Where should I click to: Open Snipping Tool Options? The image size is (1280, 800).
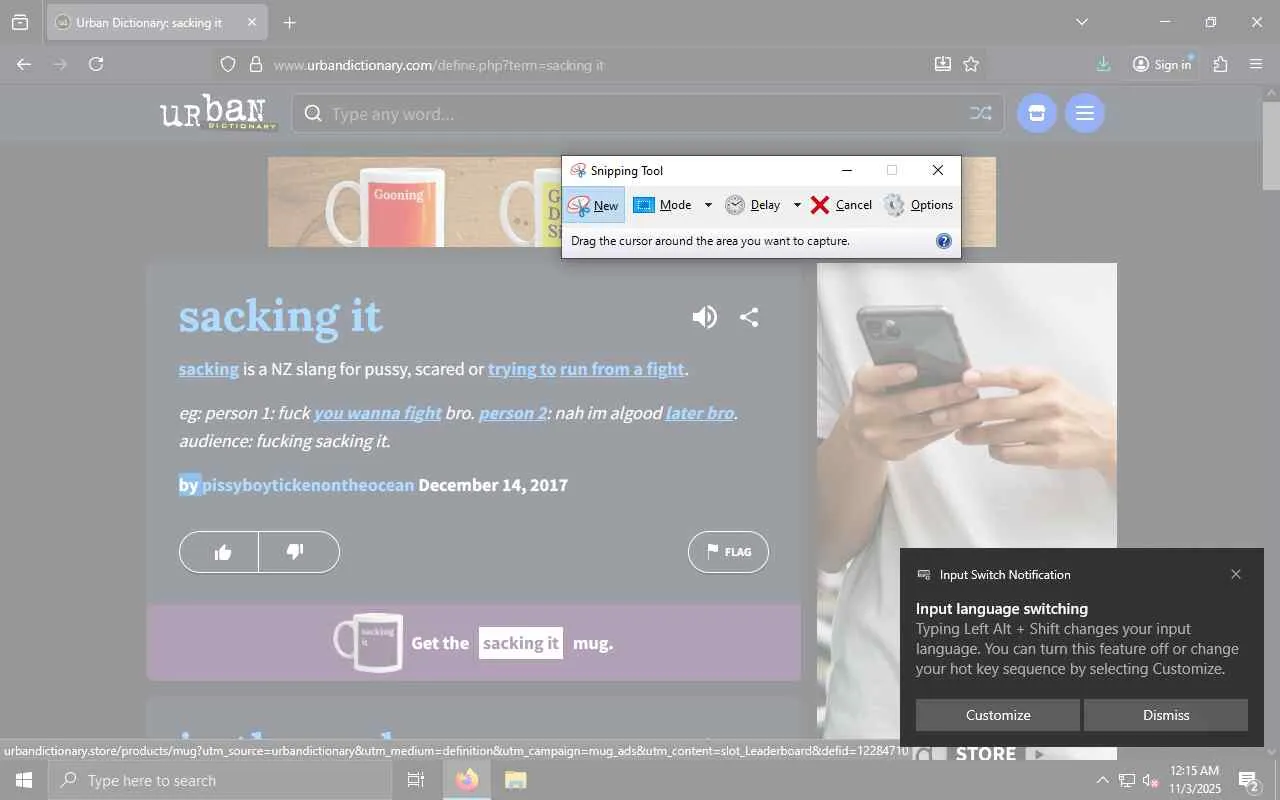[x=918, y=205]
